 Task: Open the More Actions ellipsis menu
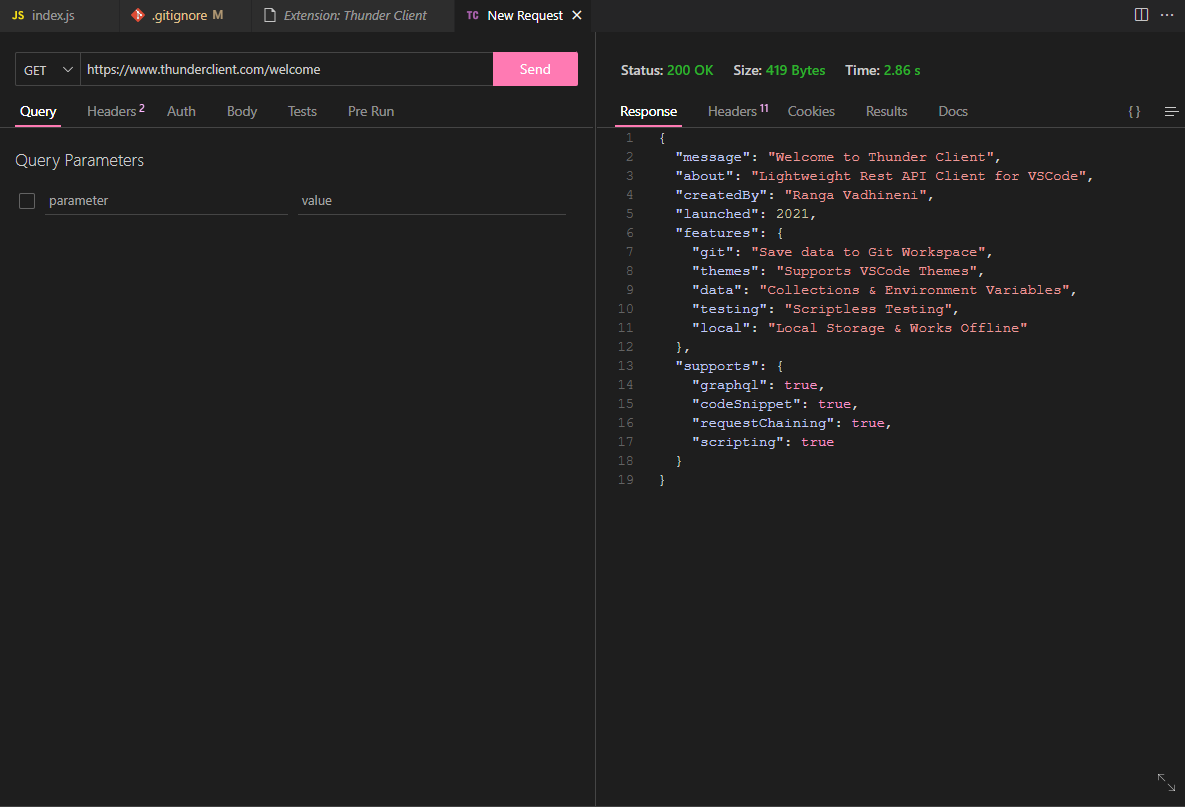[x=1167, y=15]
